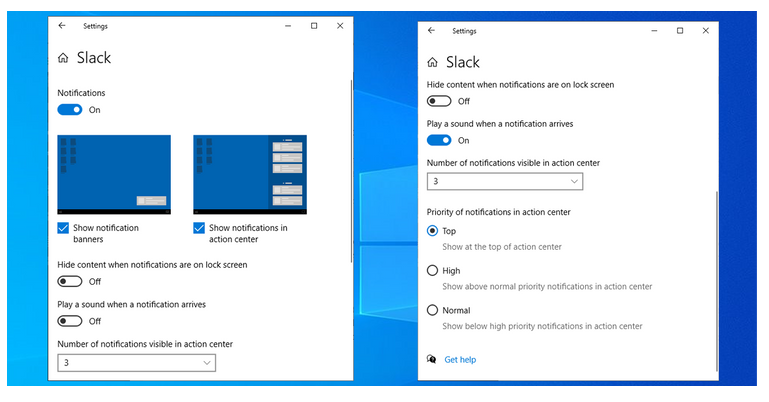The height and width of the screenshot is (402, 769).
Task: Click the Settings title text in the right window
Action: 464,31
